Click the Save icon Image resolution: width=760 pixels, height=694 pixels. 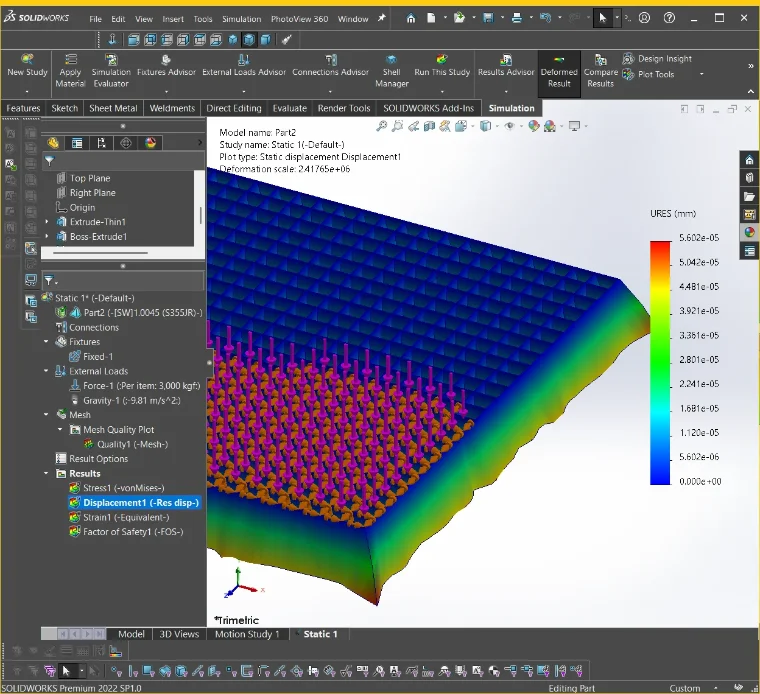[x=488, y=18]
